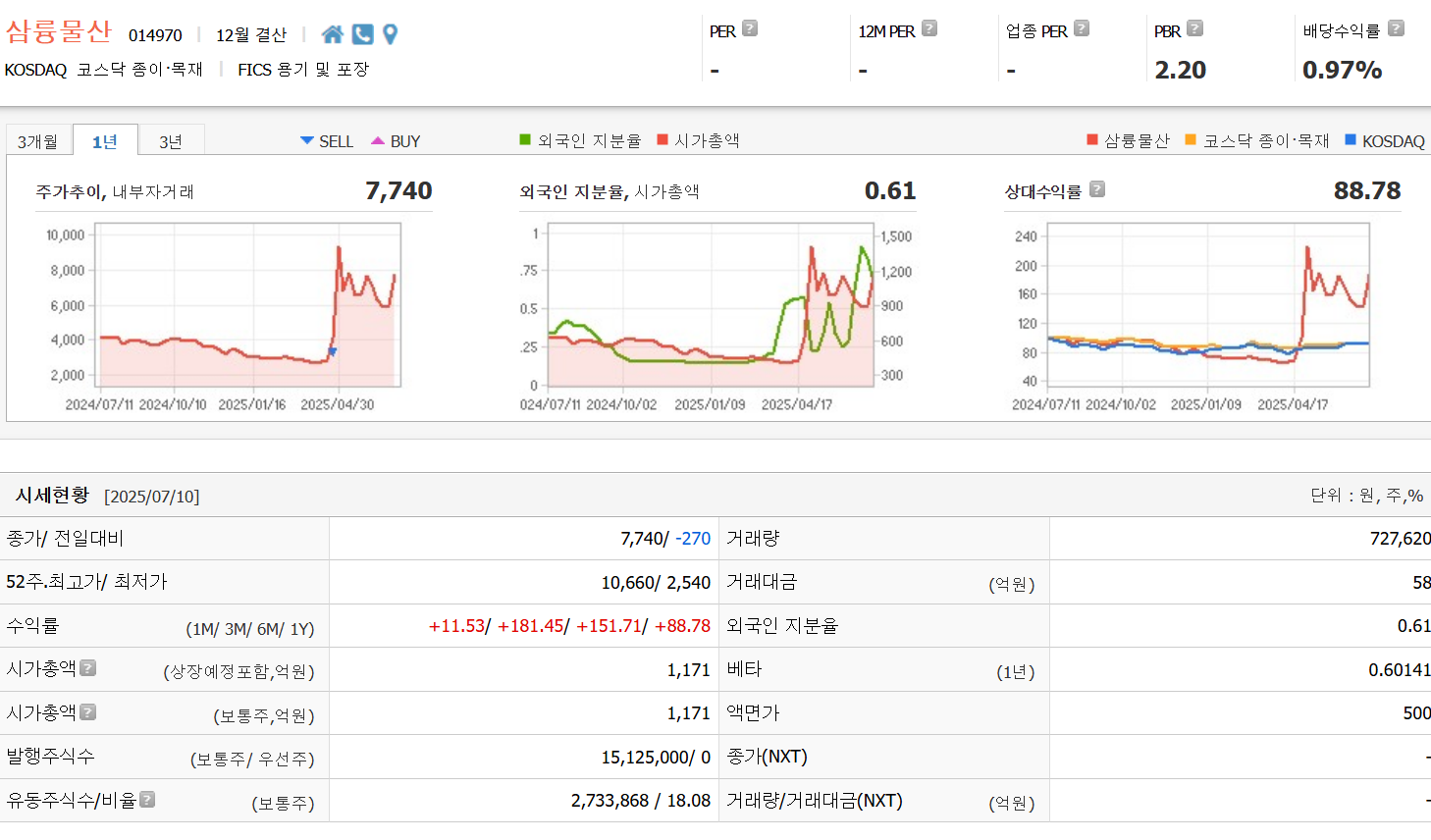Image resolution: width=1431 pixels, height=840 pixels.
Task: Click the 발행주식수 value 15,125,000/ 0
Action: point(656,758)
